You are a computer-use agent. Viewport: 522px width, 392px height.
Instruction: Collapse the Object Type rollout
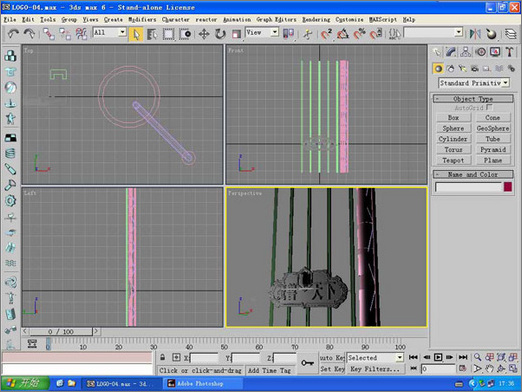pyautogui.click(x=473, y=99)
